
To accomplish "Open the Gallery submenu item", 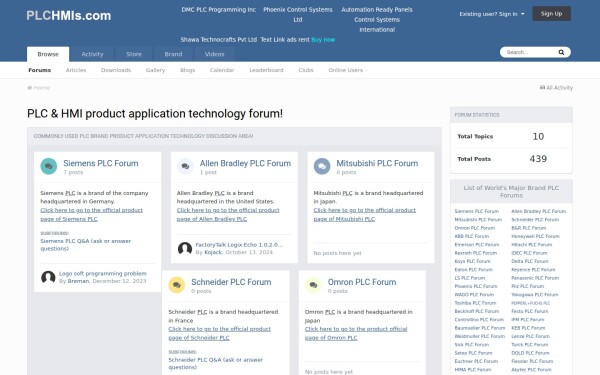I will [155, 70].
